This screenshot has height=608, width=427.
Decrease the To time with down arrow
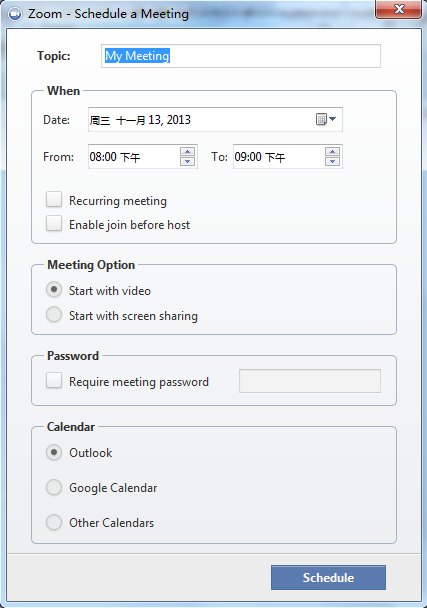(x=333, y=161)
